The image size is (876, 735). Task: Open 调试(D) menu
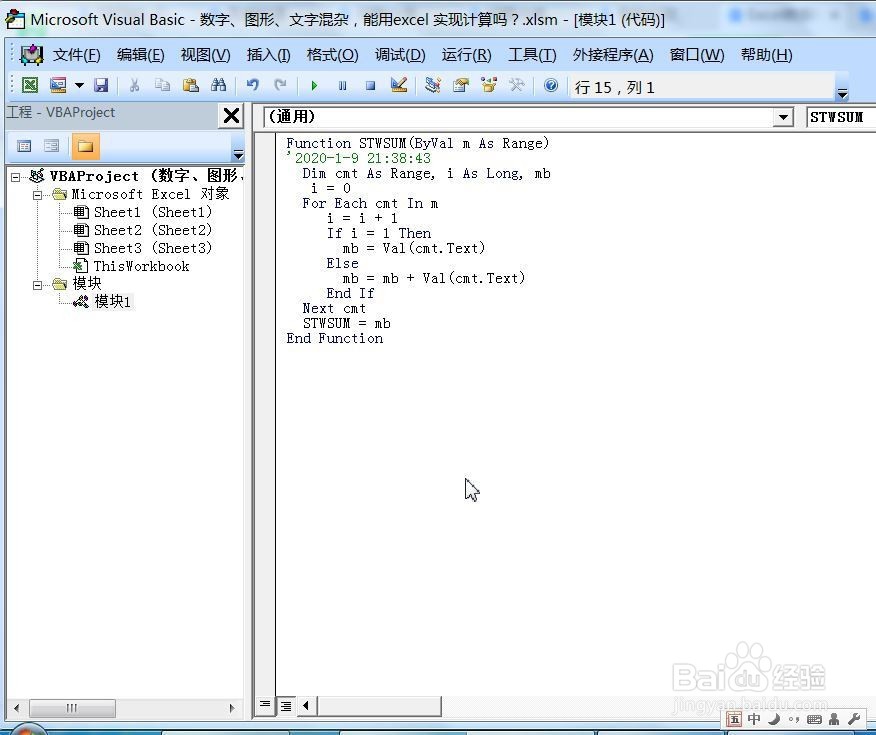400,55
